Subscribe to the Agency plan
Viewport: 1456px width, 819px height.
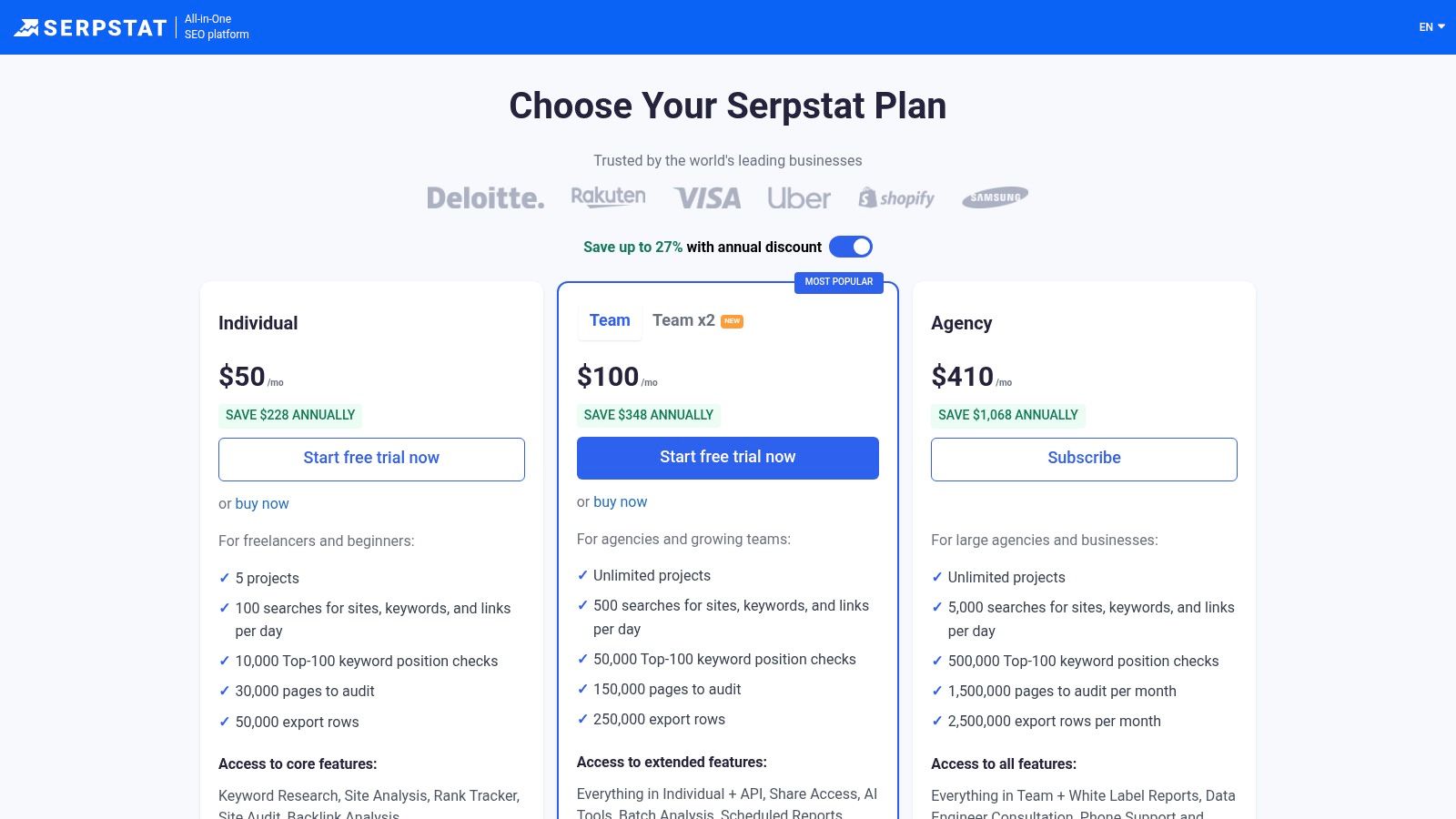pos(1084,459)
